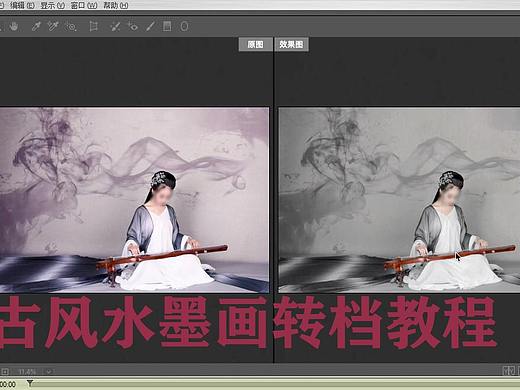Select the Spot Removal tool
The height and width of the screenshot is (390, 520).
(115, 26)
